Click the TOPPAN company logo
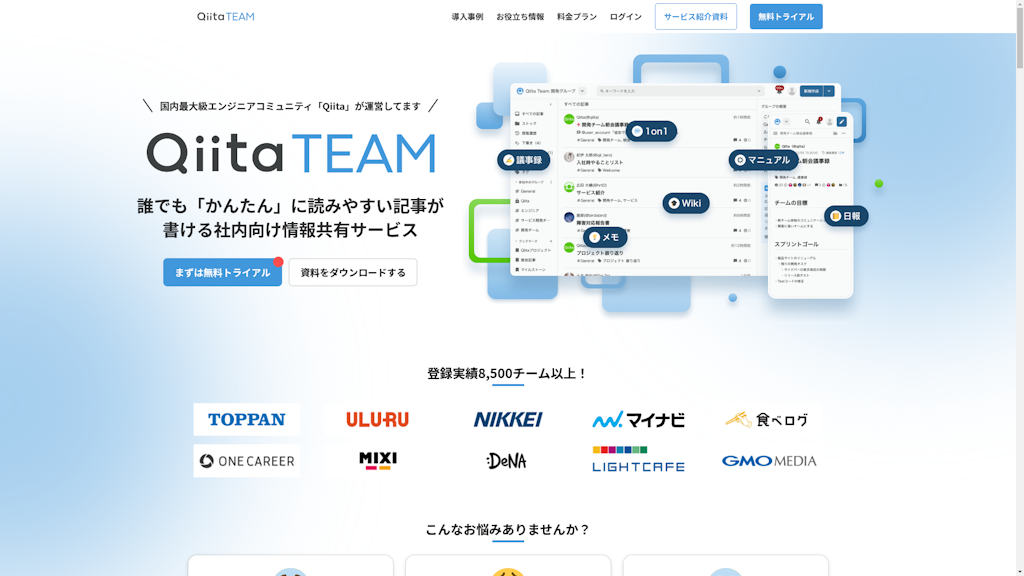Image resolution: width=1024 pixels, height=576 pixels. pos(246,420)
